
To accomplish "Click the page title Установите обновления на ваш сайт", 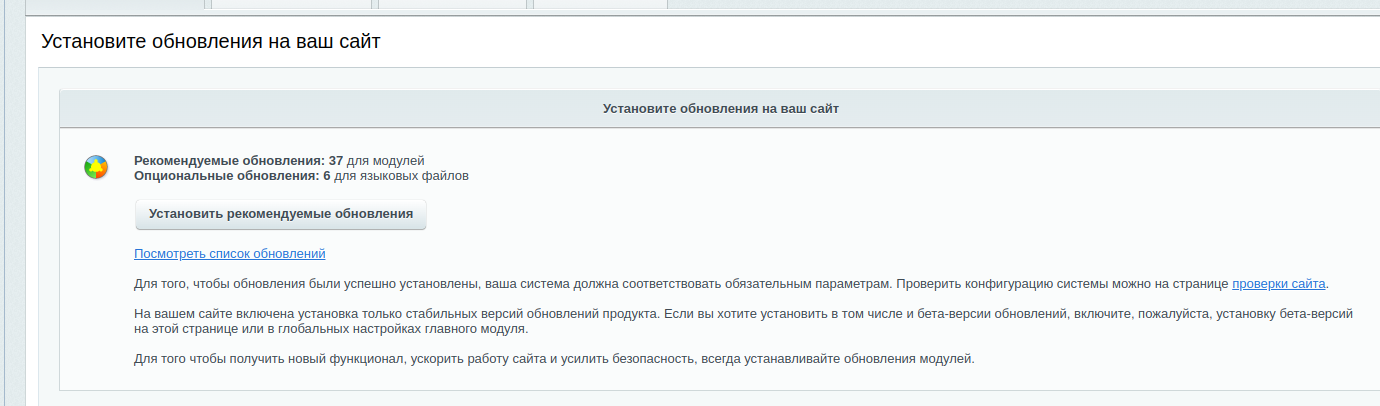I will click(211, 42).
